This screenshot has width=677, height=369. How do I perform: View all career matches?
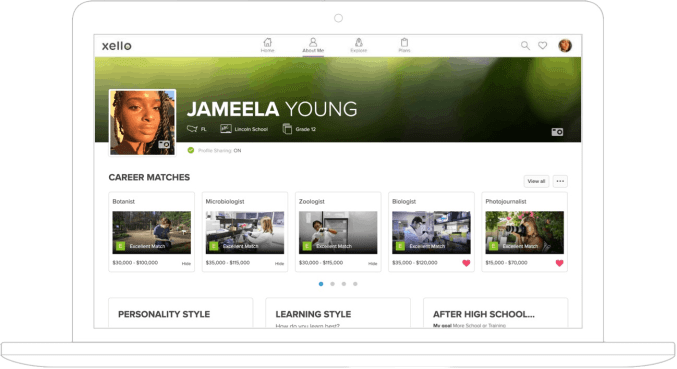pos(536,181)
